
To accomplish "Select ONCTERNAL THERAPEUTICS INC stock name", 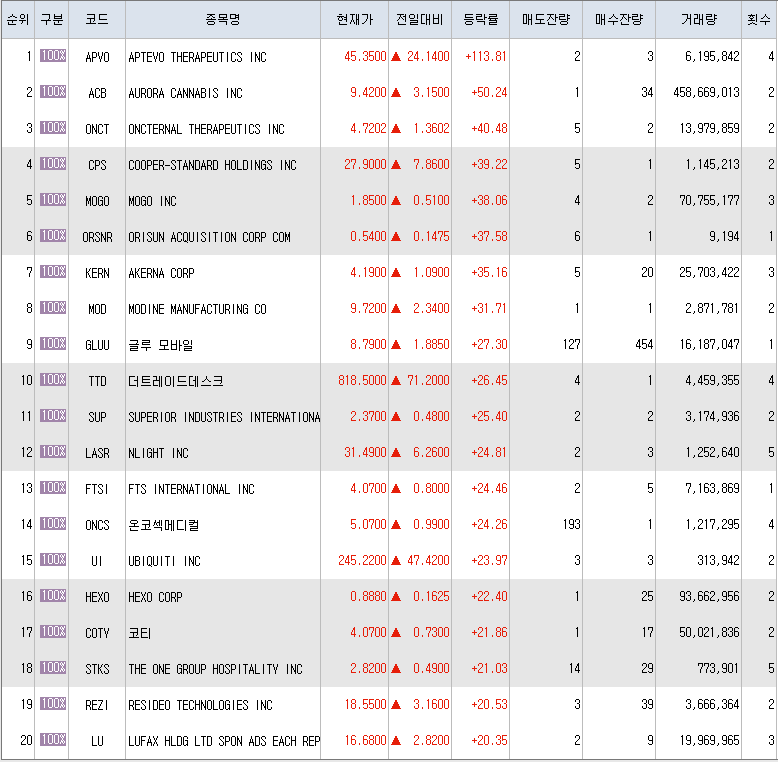I will [206, 129].
